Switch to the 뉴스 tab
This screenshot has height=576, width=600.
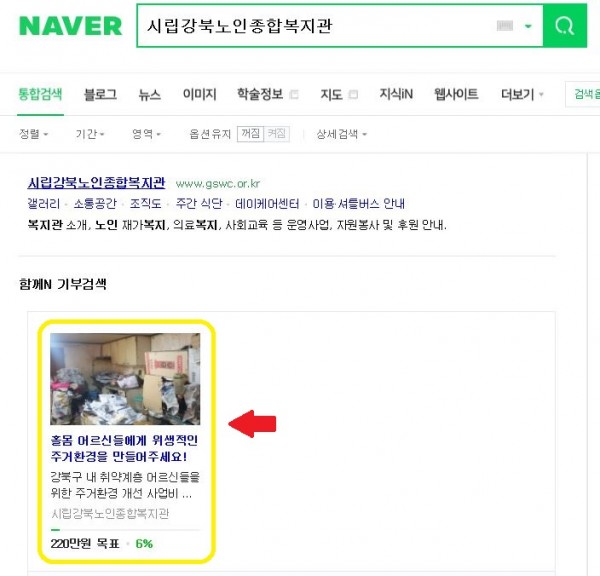click(x=150, y=94)
